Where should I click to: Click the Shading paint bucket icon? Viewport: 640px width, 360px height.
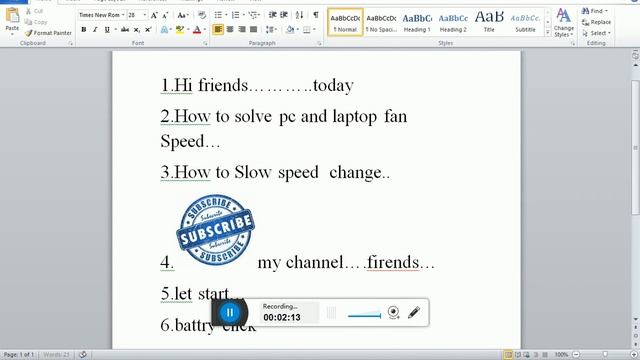pos(290,29)
